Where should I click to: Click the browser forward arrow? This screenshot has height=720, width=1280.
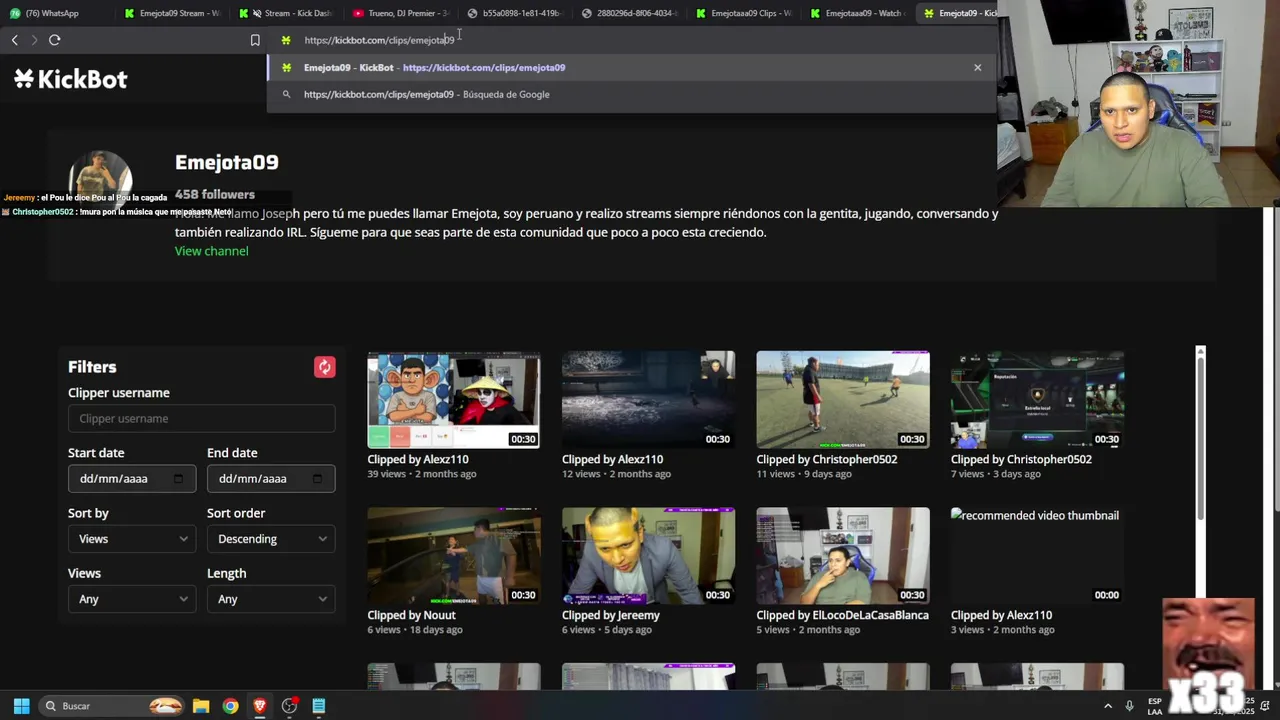(34, 40)
